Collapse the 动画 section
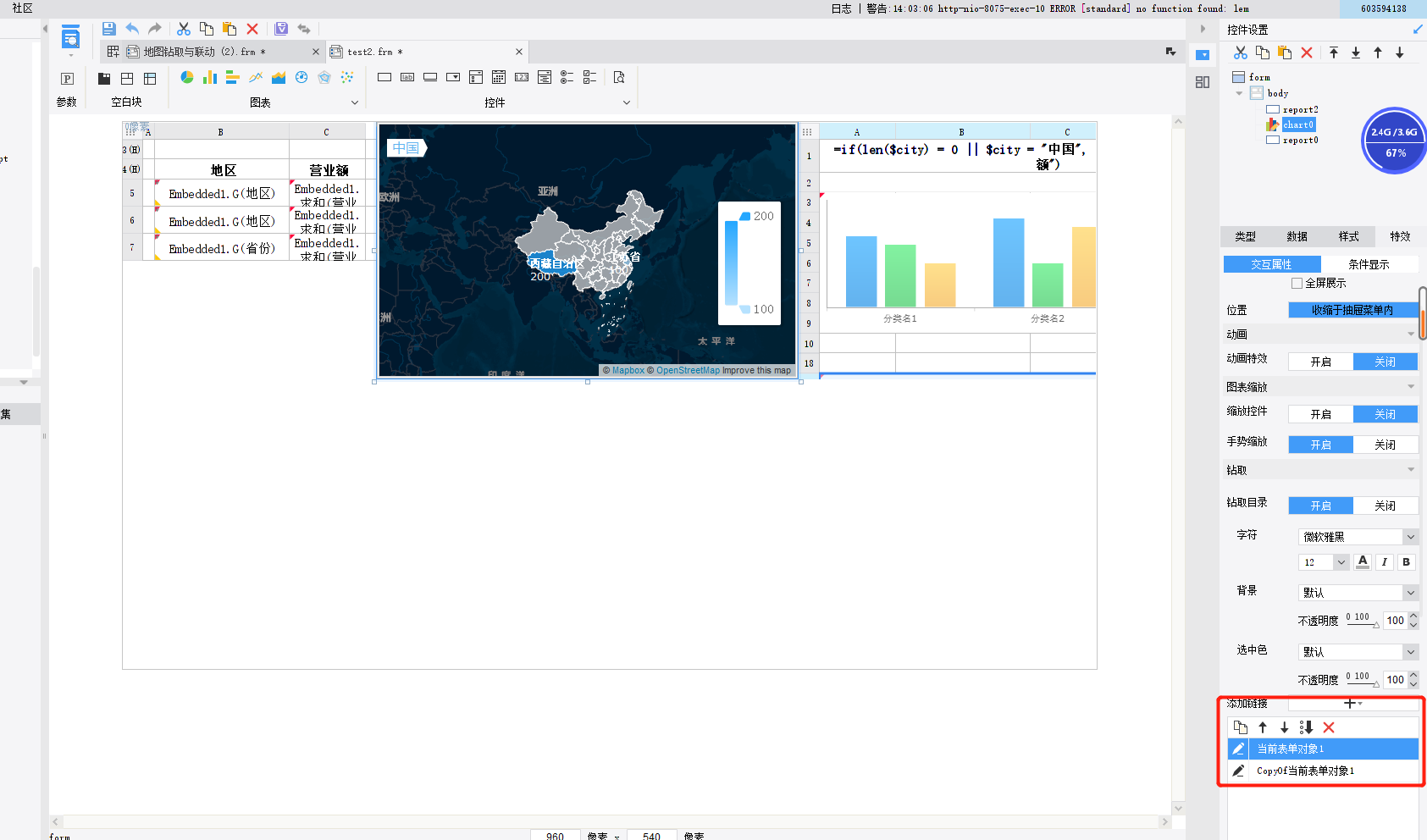Image resolution: width=1427 pixels, height=840 pixels. tap(1411, 334)
